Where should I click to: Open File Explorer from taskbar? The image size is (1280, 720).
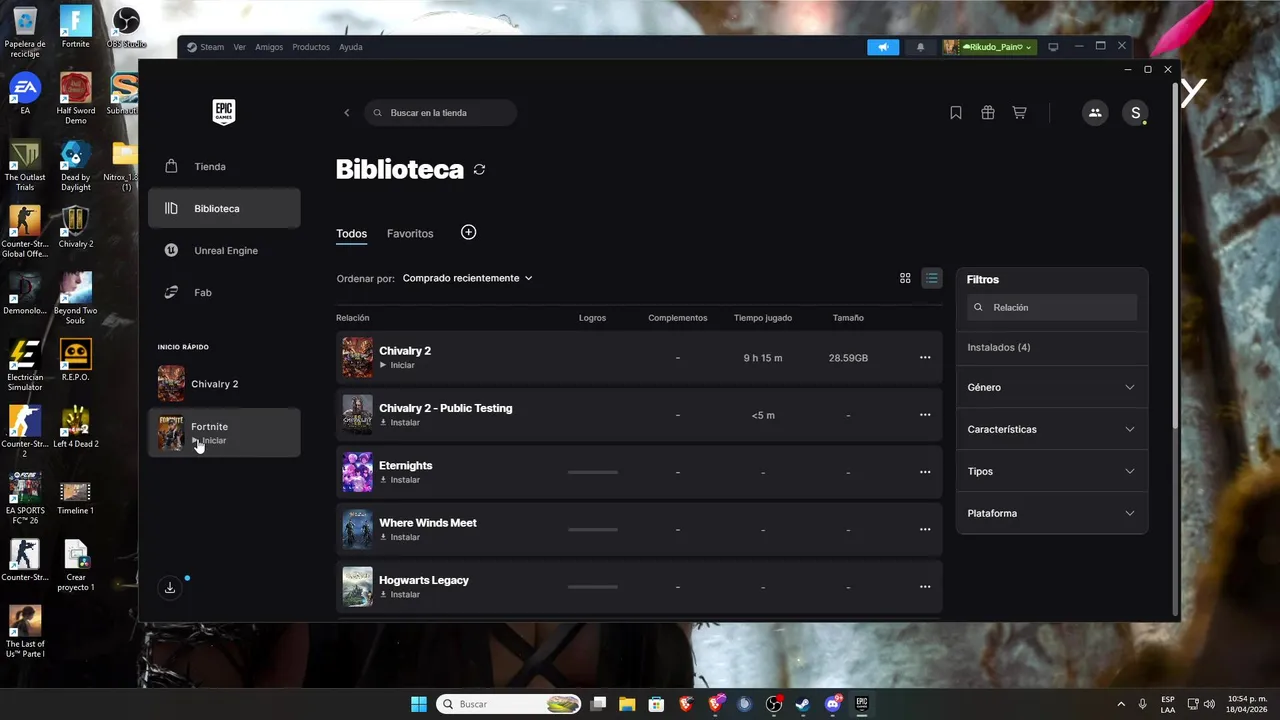(x=627, y=704)
